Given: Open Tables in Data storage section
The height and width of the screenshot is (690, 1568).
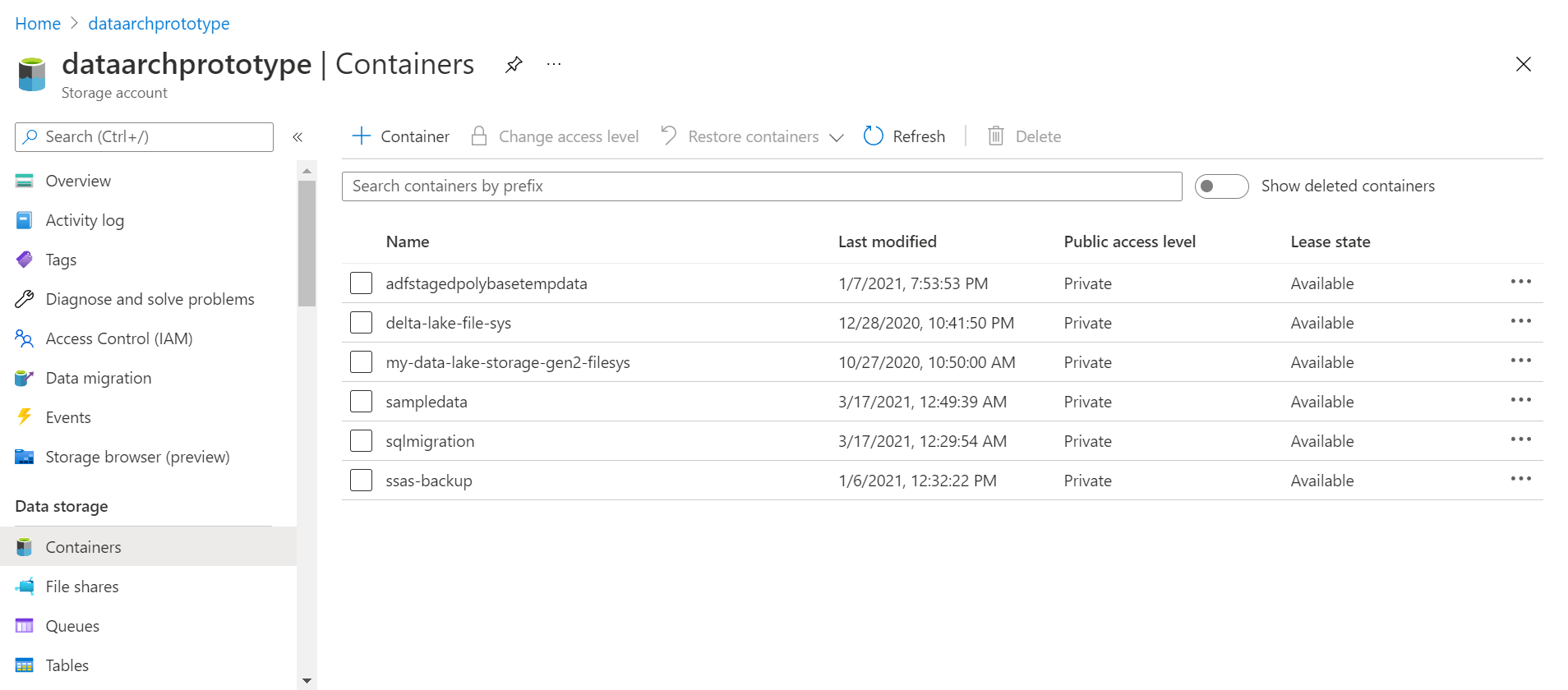Looking at the screenshot, I should click(x=67, y=665).
